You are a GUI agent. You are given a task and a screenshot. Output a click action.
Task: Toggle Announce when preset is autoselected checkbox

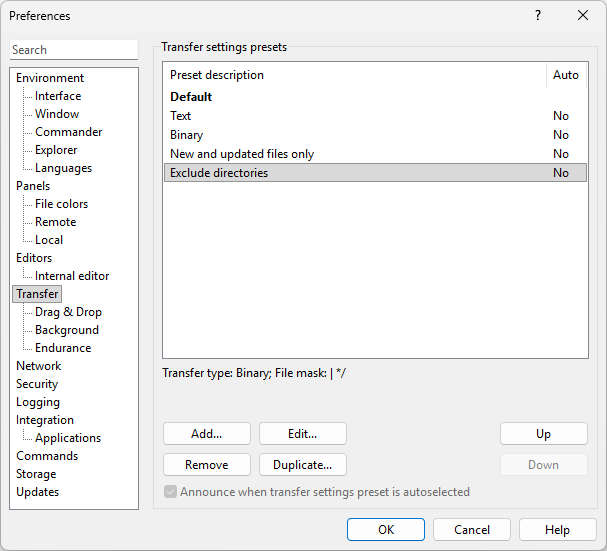click(170, 492)
